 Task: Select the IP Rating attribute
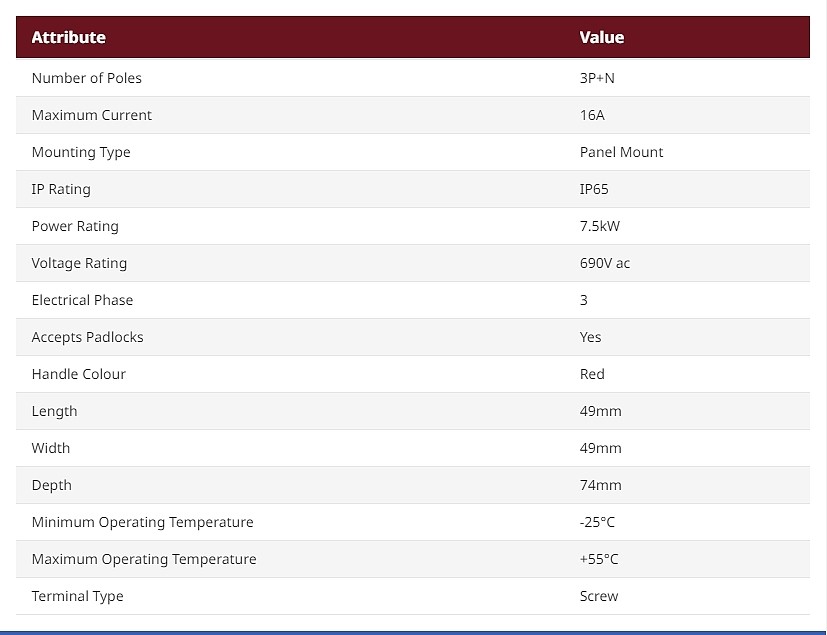[61, 189]
